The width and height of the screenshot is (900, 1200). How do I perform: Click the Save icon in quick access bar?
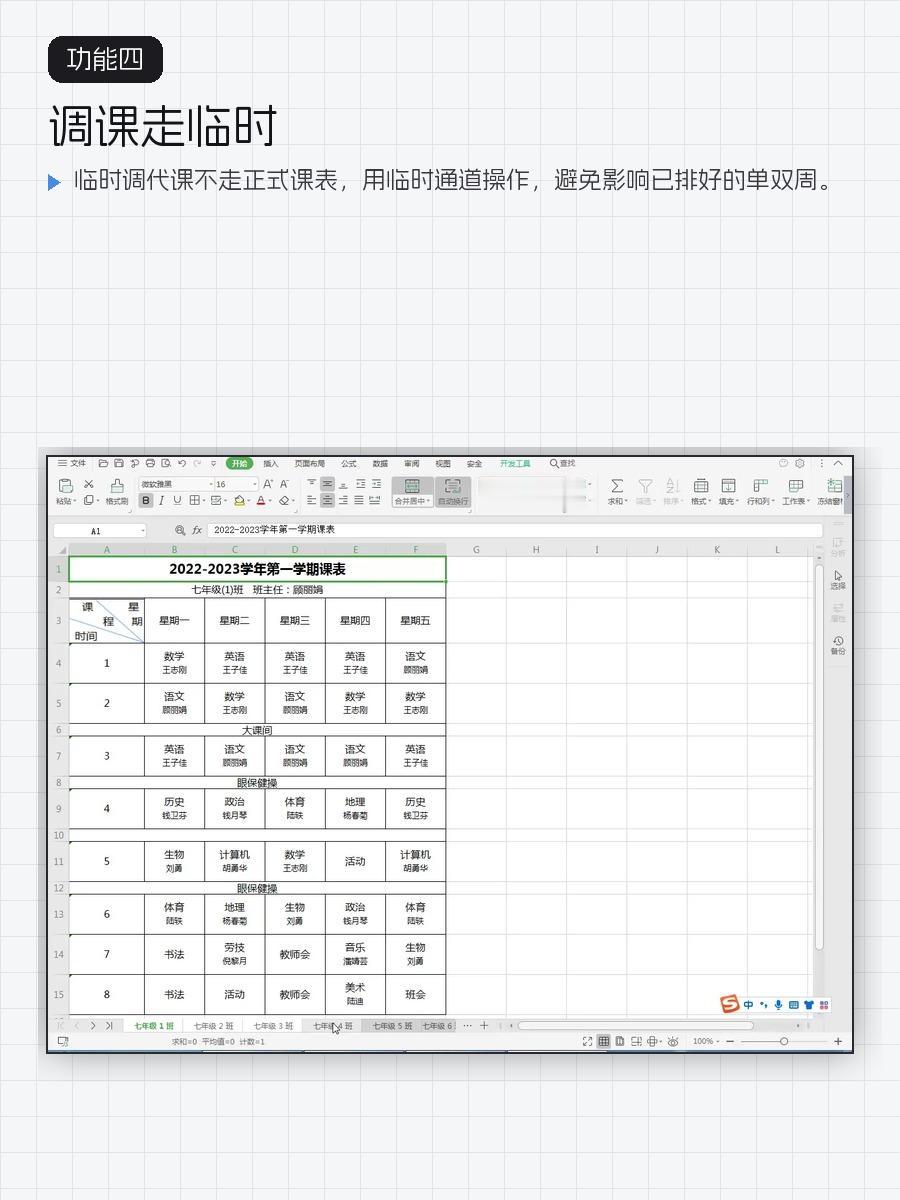(118, 463)
